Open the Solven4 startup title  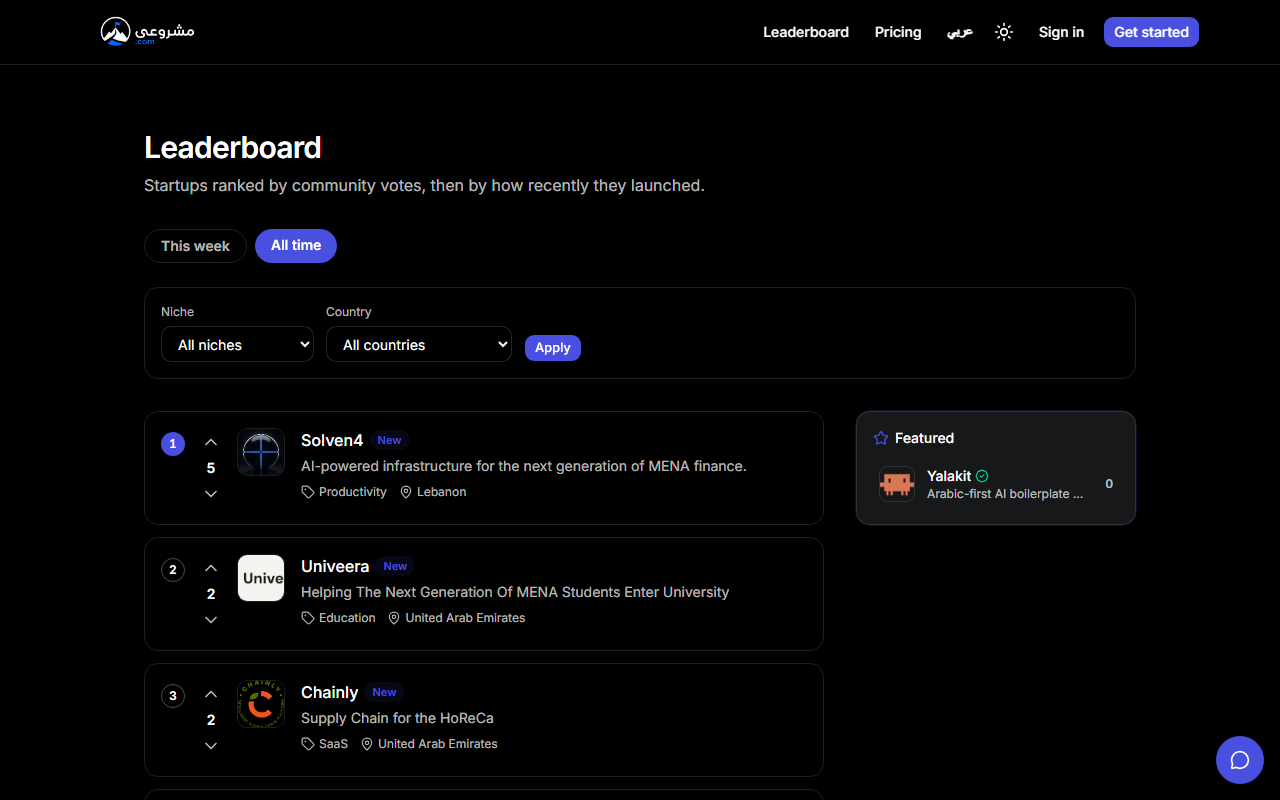(x=332, y=440)
